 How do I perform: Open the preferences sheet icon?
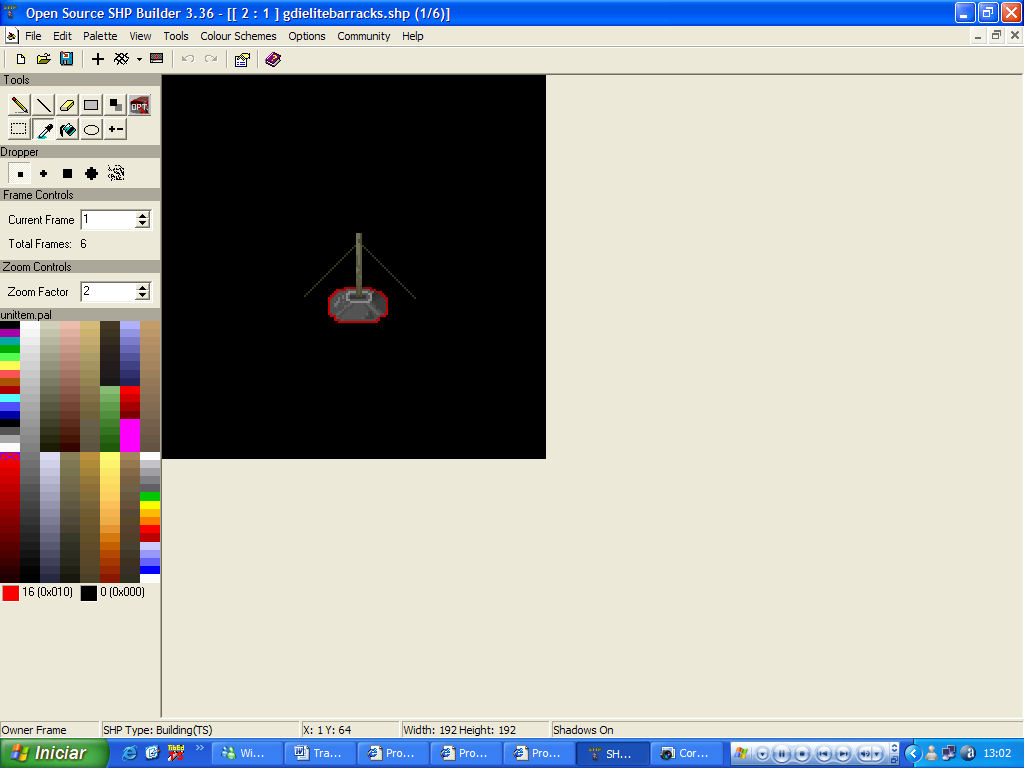pos(242,60)
